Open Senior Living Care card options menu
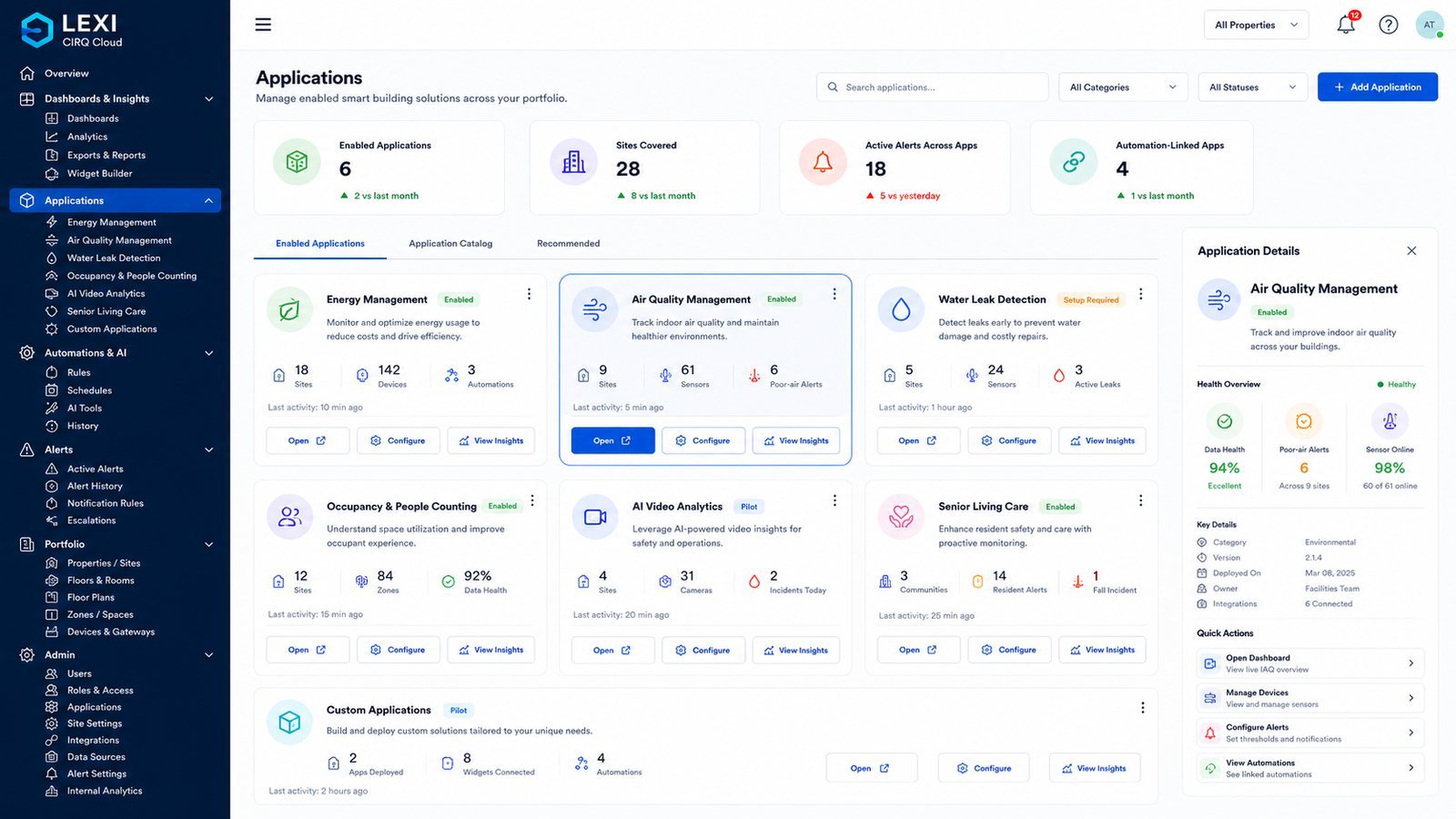The image size is (1456, 819). [x=1140, y=500]
